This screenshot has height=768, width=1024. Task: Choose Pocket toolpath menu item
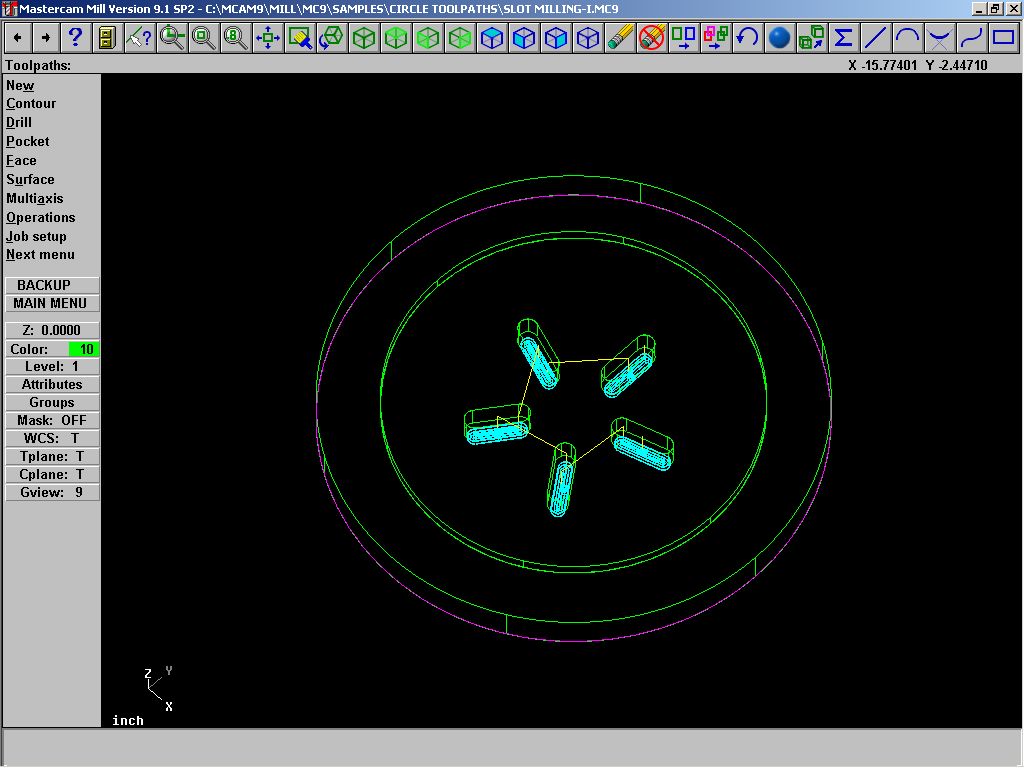pos(28,142)
